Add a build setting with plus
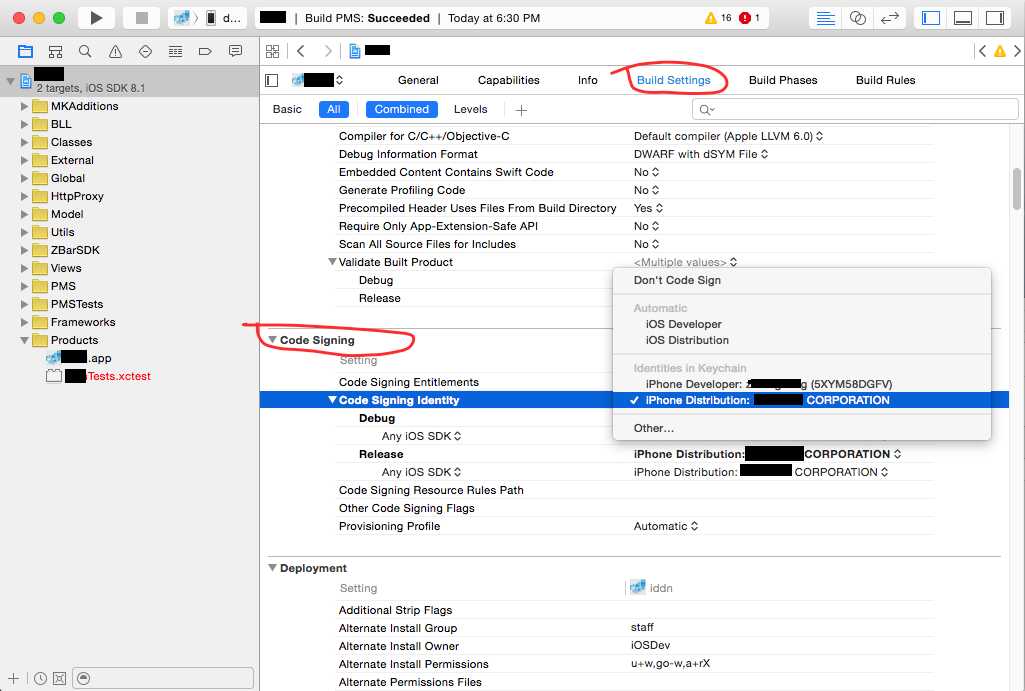Screen dimensions: 1025x691 [521, 110]
